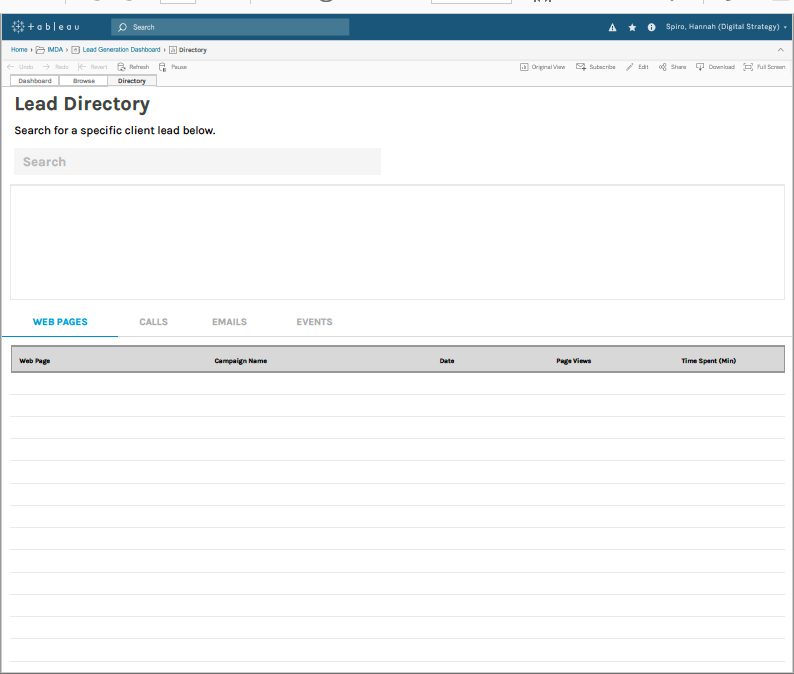The width and height of the screenshot is (794, 674).
Task: Click the Time Spent (Min) column header
Action: coord(708,361)
